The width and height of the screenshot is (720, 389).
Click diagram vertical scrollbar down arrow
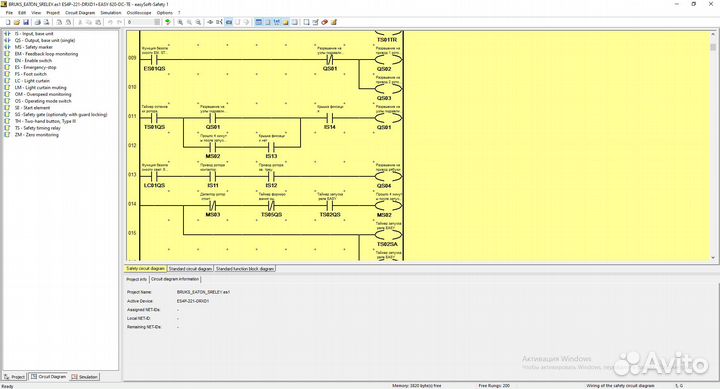pyautogui.click(x=713, y=258)
